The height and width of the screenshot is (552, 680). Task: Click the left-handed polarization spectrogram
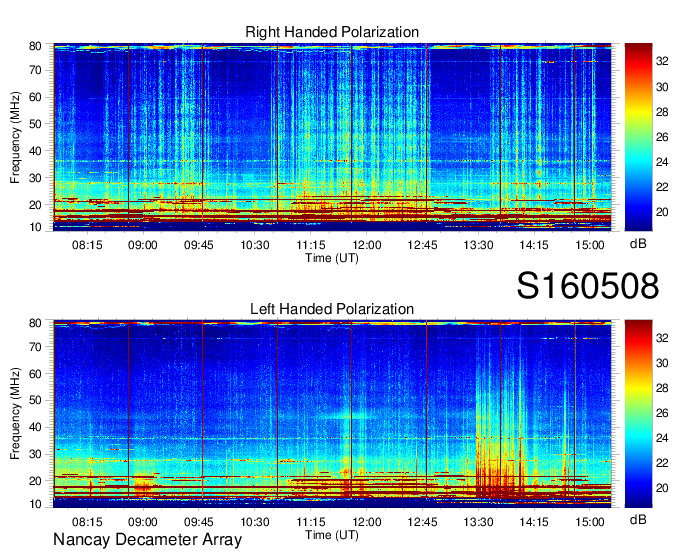pyautogui.click(x=332, y=414)
